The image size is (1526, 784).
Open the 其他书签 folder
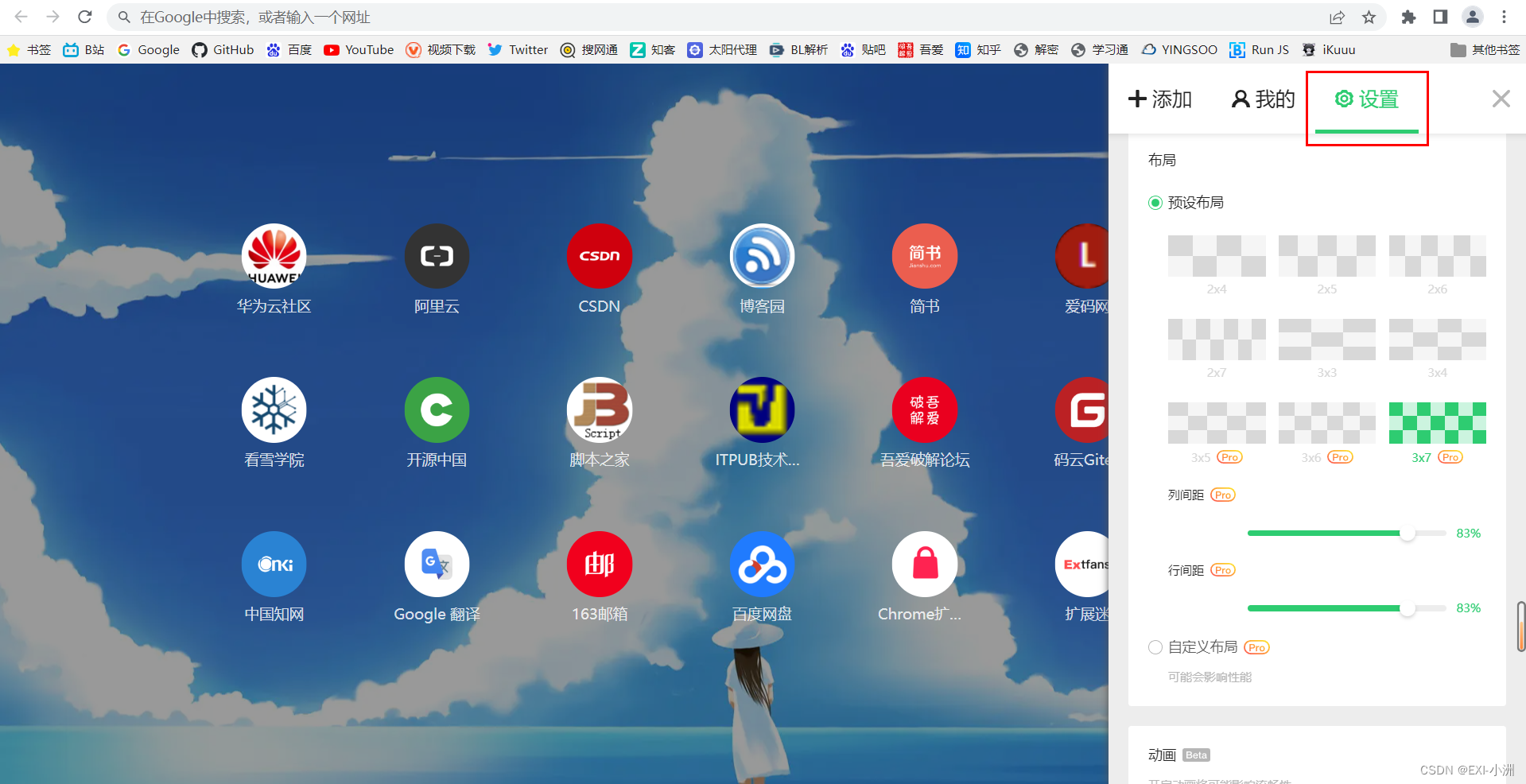pyautogui.click(x=1485, y=49)
